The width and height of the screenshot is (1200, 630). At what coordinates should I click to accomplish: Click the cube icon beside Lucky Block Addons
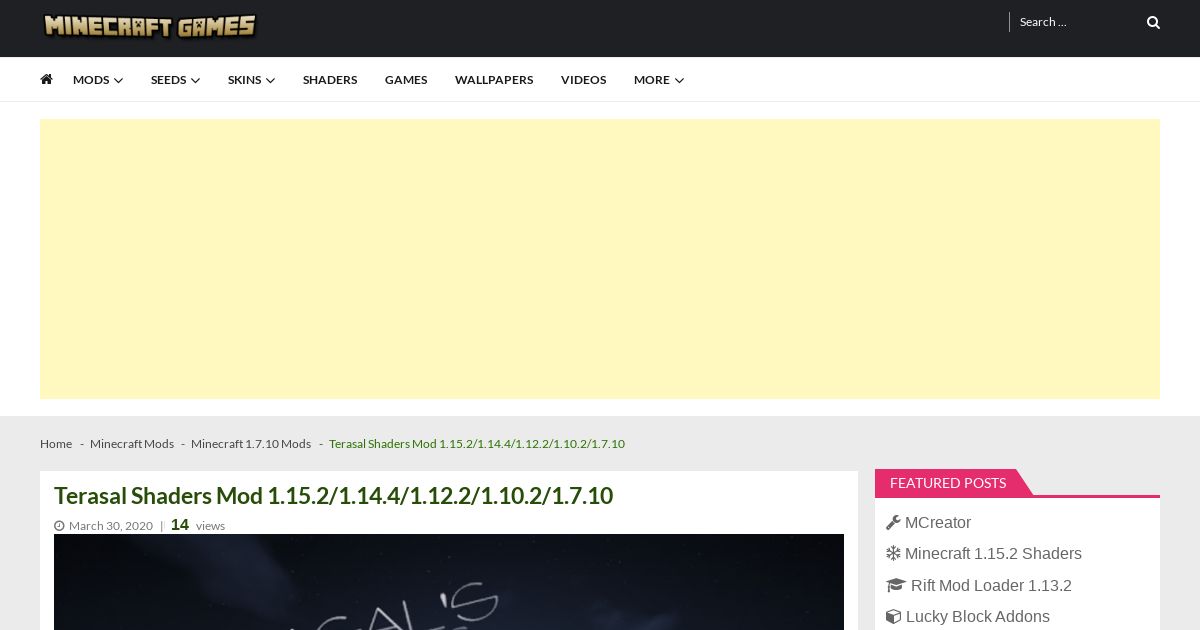point(893,616)
